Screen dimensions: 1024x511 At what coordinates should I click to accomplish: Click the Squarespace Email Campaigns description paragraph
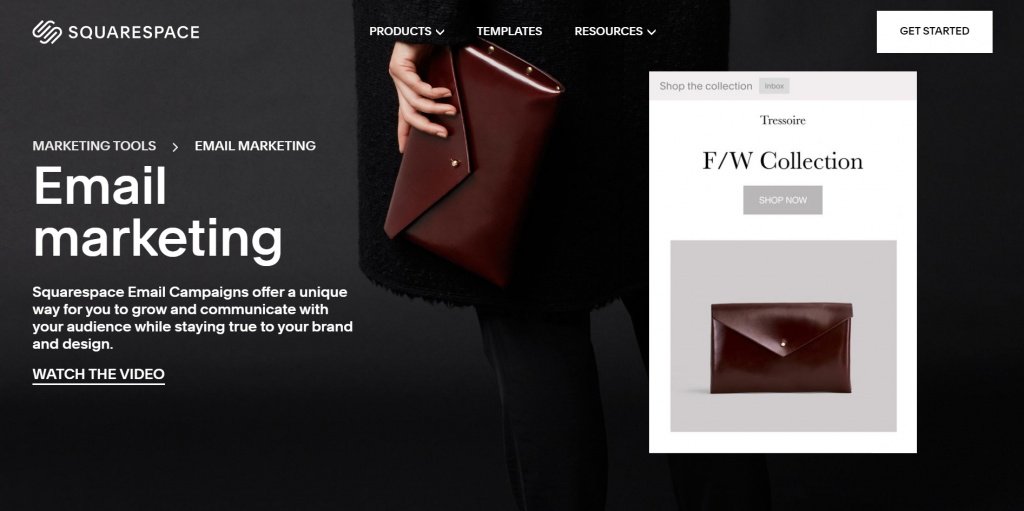[193, 318]
